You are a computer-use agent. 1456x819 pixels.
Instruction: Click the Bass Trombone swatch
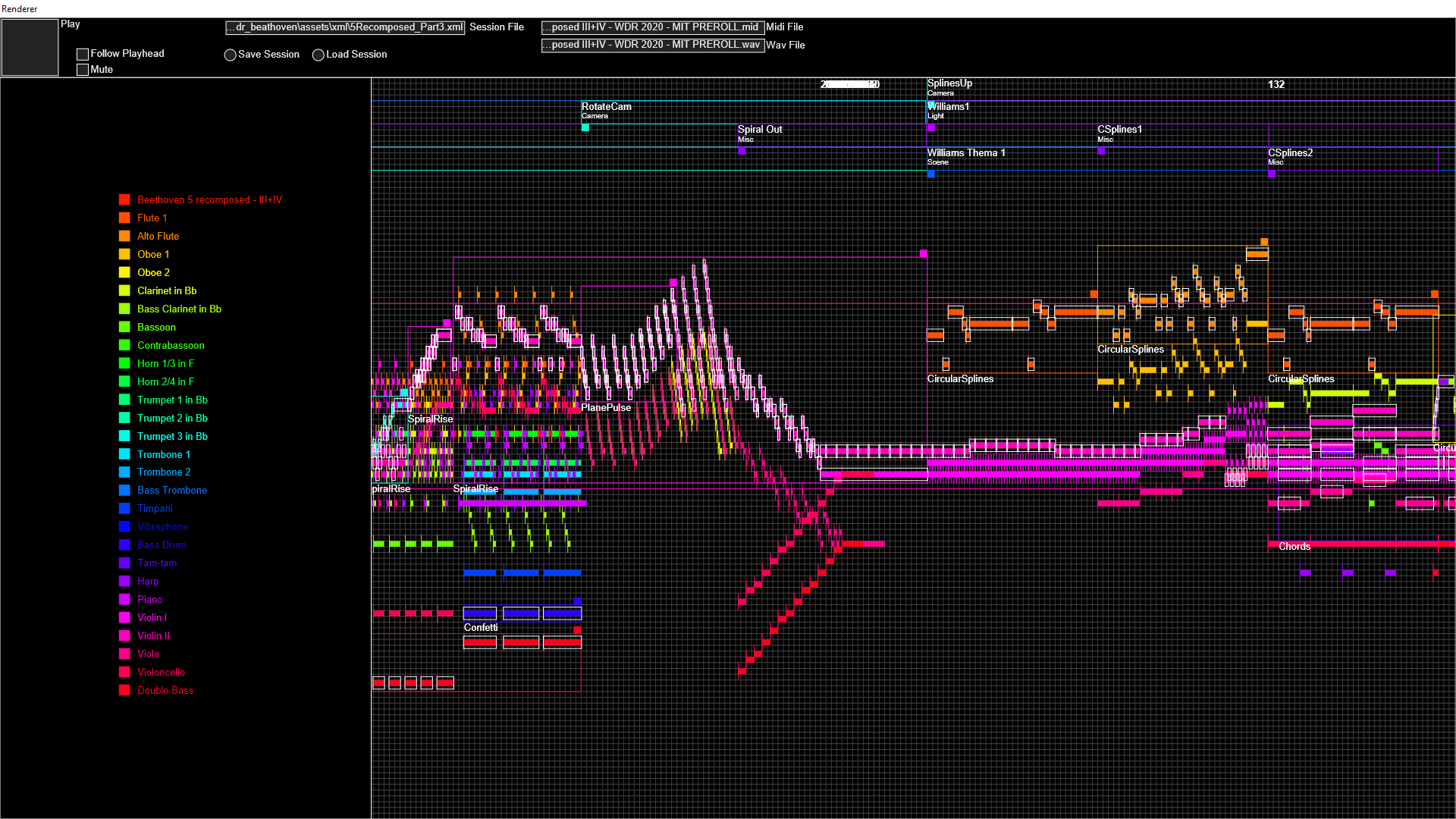click(124, 490)
